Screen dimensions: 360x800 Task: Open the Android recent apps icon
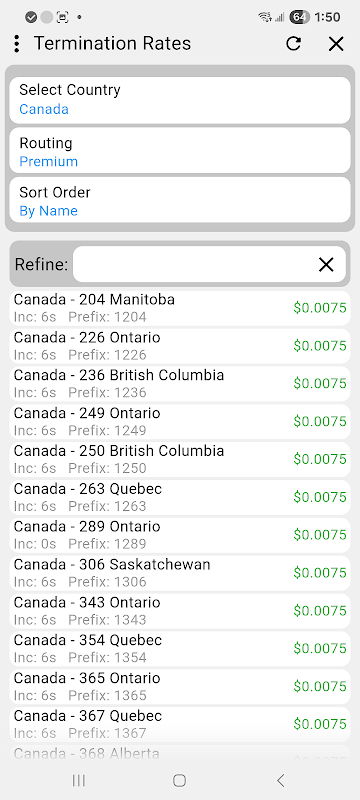tap(79, 780)
